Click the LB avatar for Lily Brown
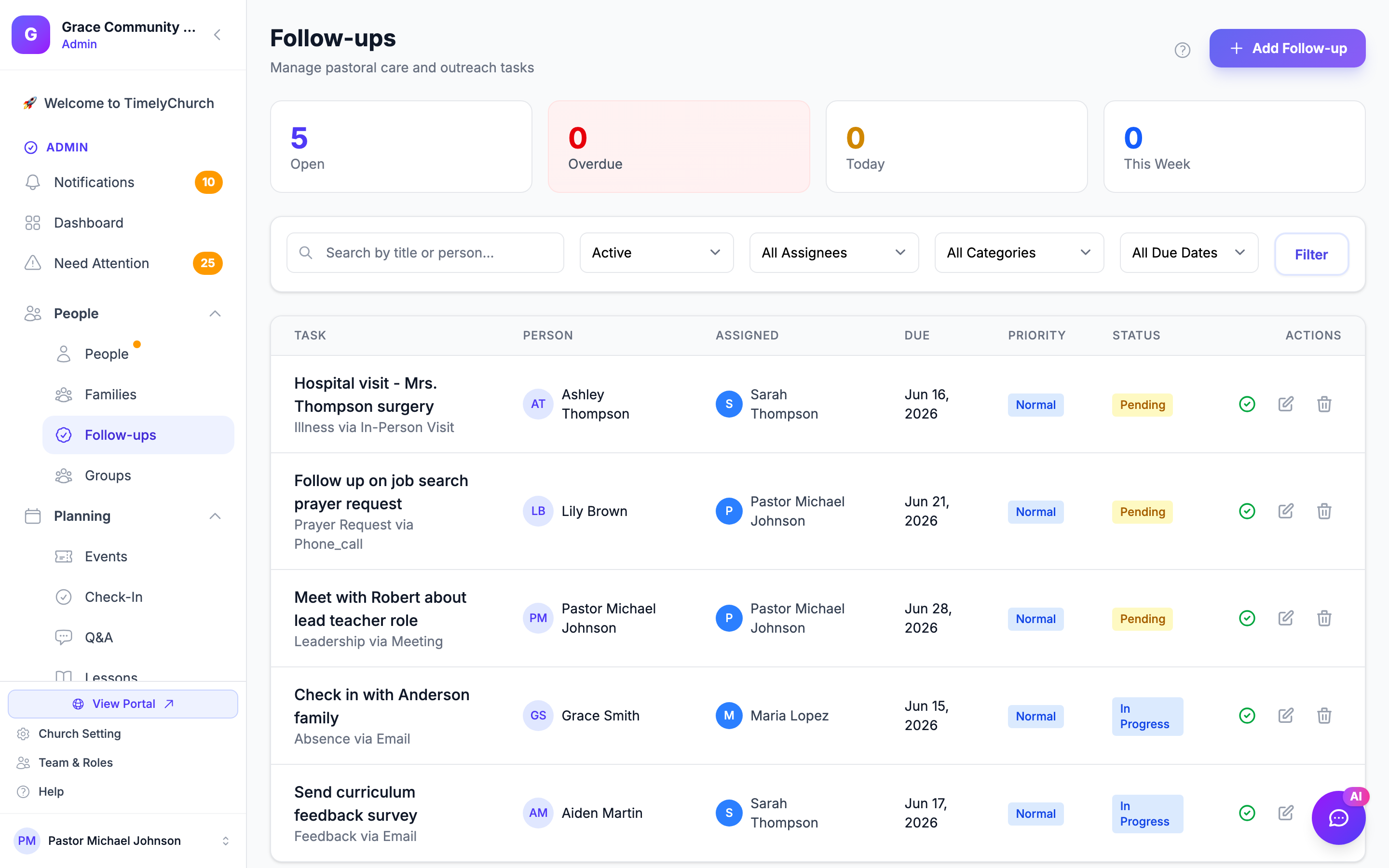 pos(538,511)
